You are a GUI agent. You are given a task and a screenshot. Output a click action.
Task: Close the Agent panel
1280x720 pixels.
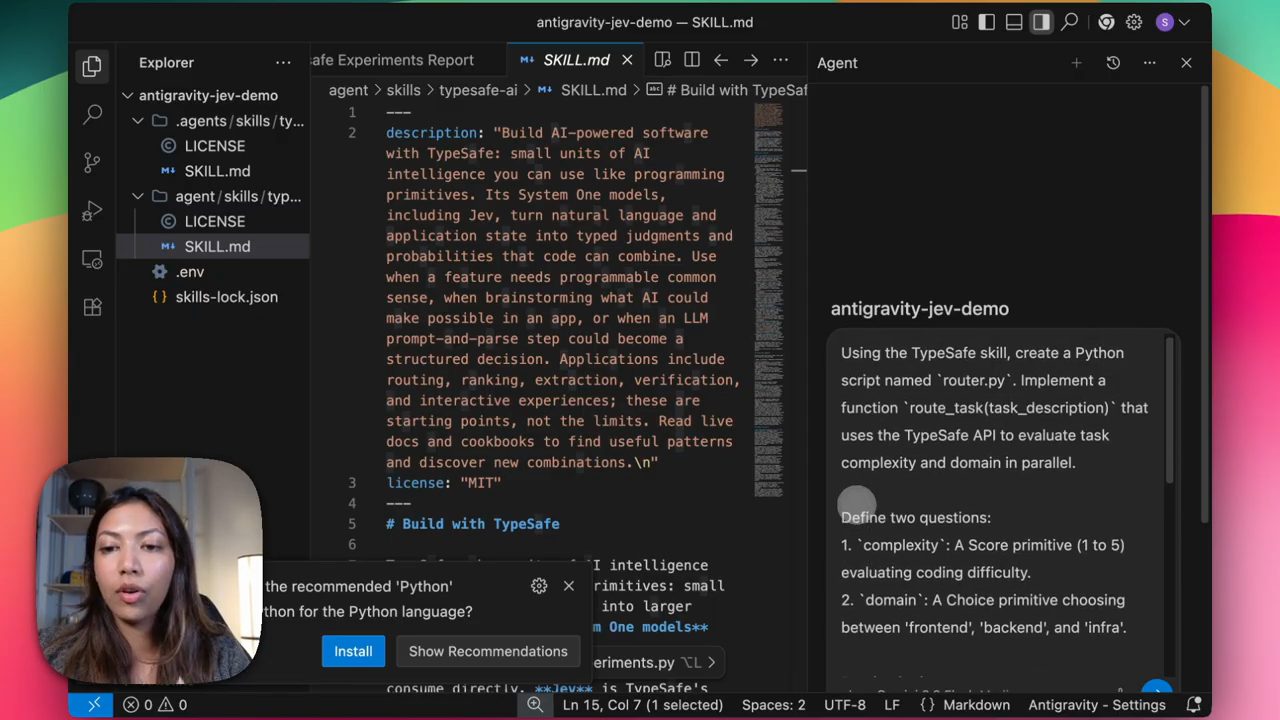tap(1186, 63)
